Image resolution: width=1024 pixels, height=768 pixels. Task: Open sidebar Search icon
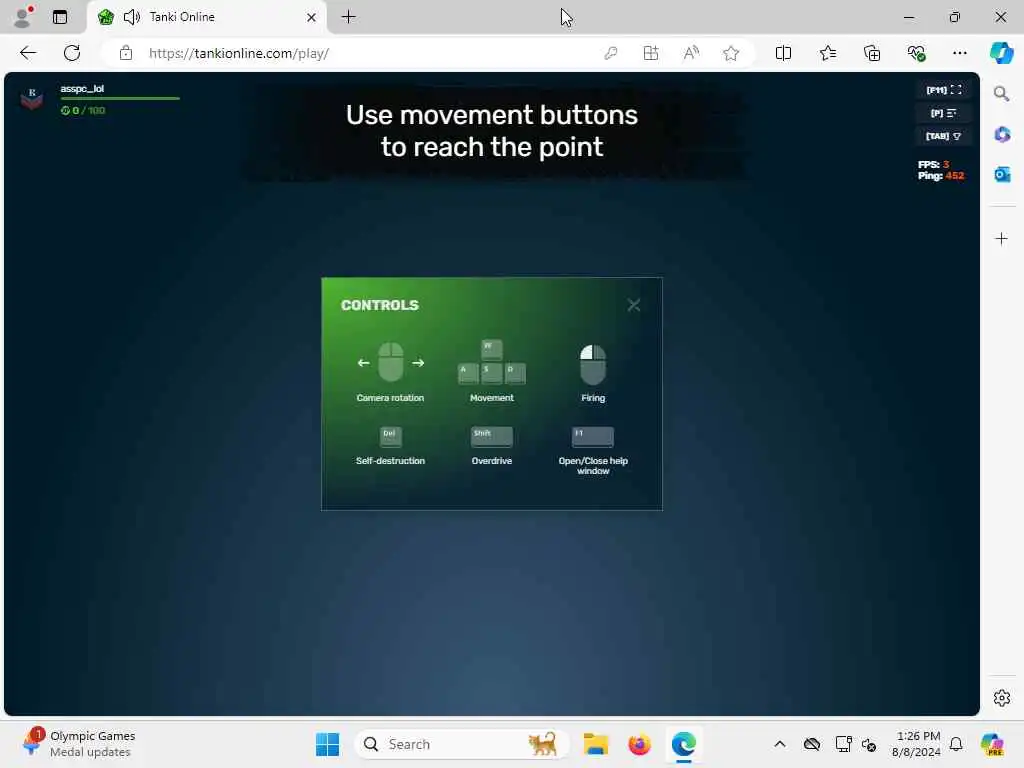[1001, 94]
